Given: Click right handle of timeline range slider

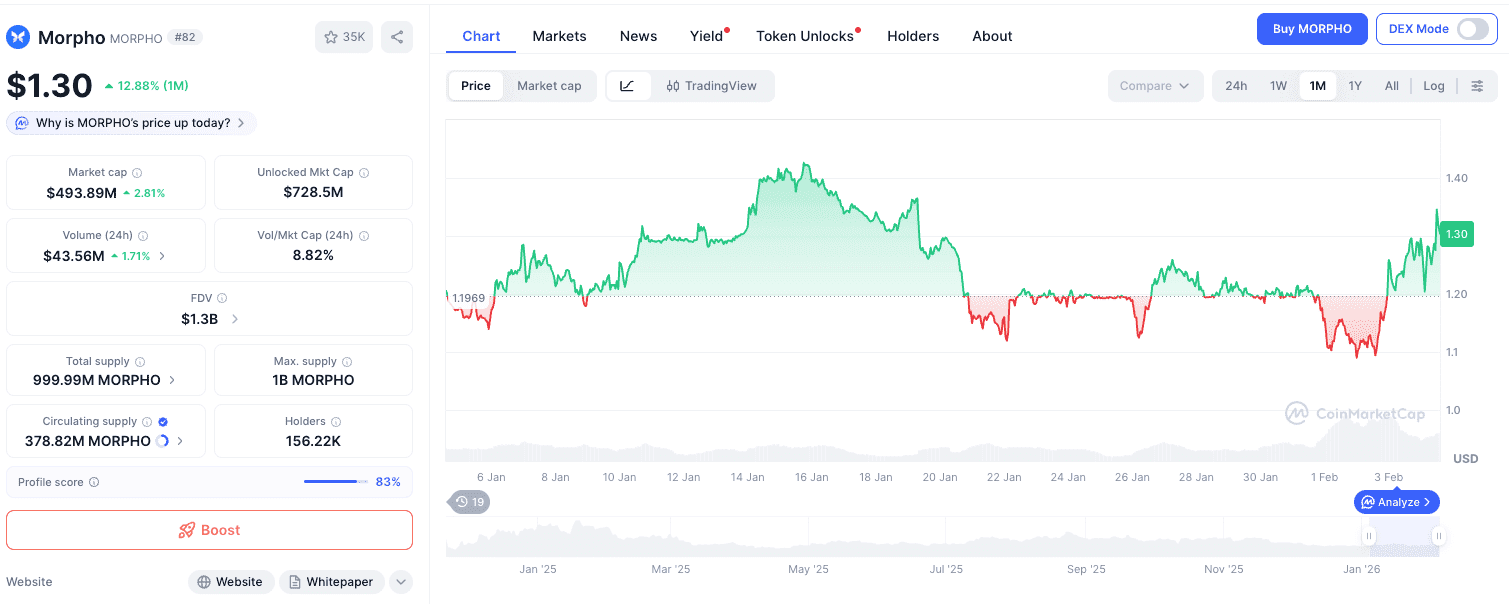Looking at the screenshot, I should tap(1438, 537).
